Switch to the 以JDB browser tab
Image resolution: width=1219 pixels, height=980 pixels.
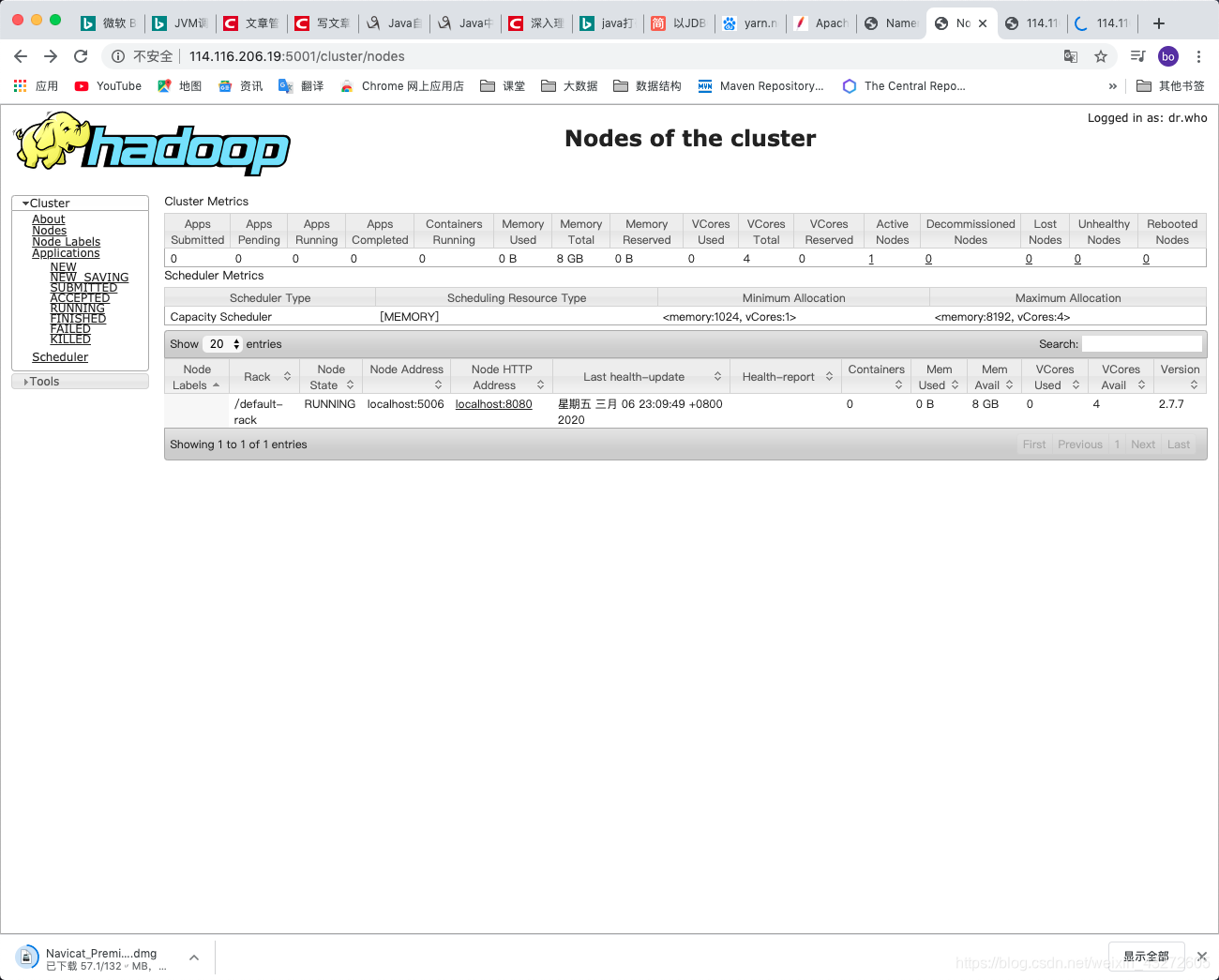tap(680, 23)
